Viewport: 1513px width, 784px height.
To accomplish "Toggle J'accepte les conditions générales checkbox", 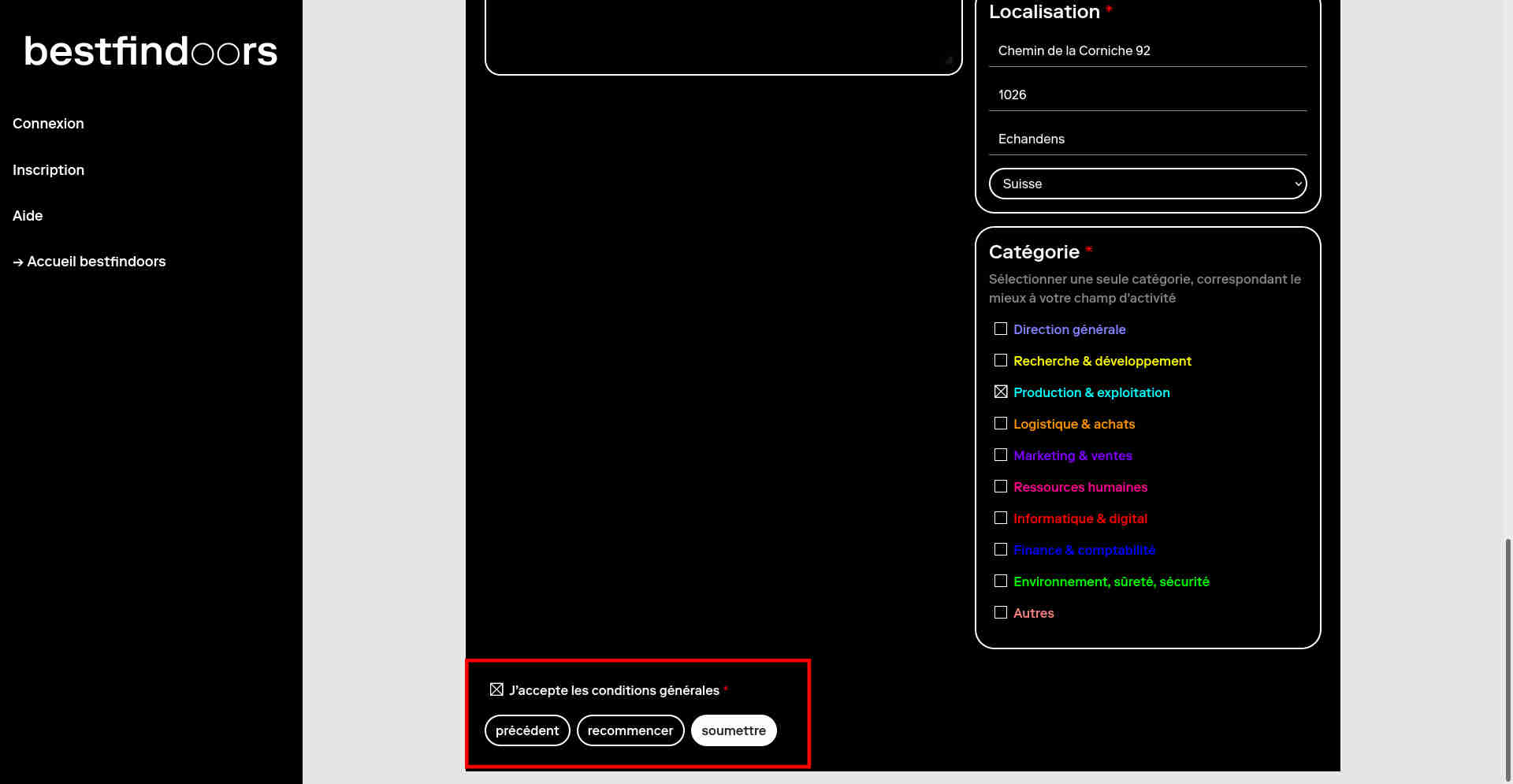I will coord(496,689).
